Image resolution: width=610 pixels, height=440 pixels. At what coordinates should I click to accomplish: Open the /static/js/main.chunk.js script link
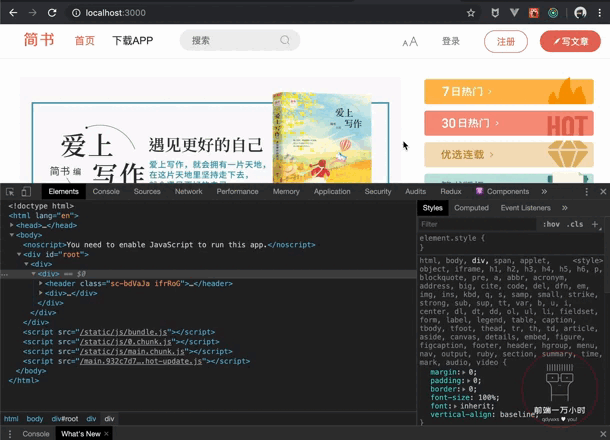[x=132, y=351]
